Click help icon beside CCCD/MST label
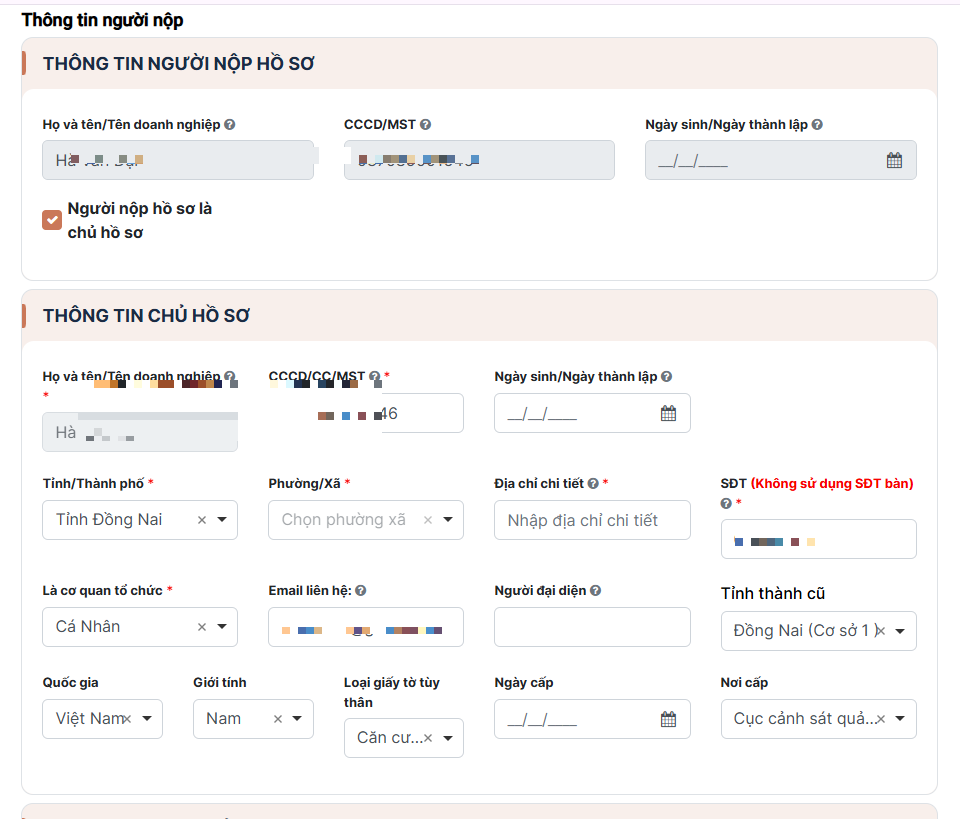 tap(425, 125)
